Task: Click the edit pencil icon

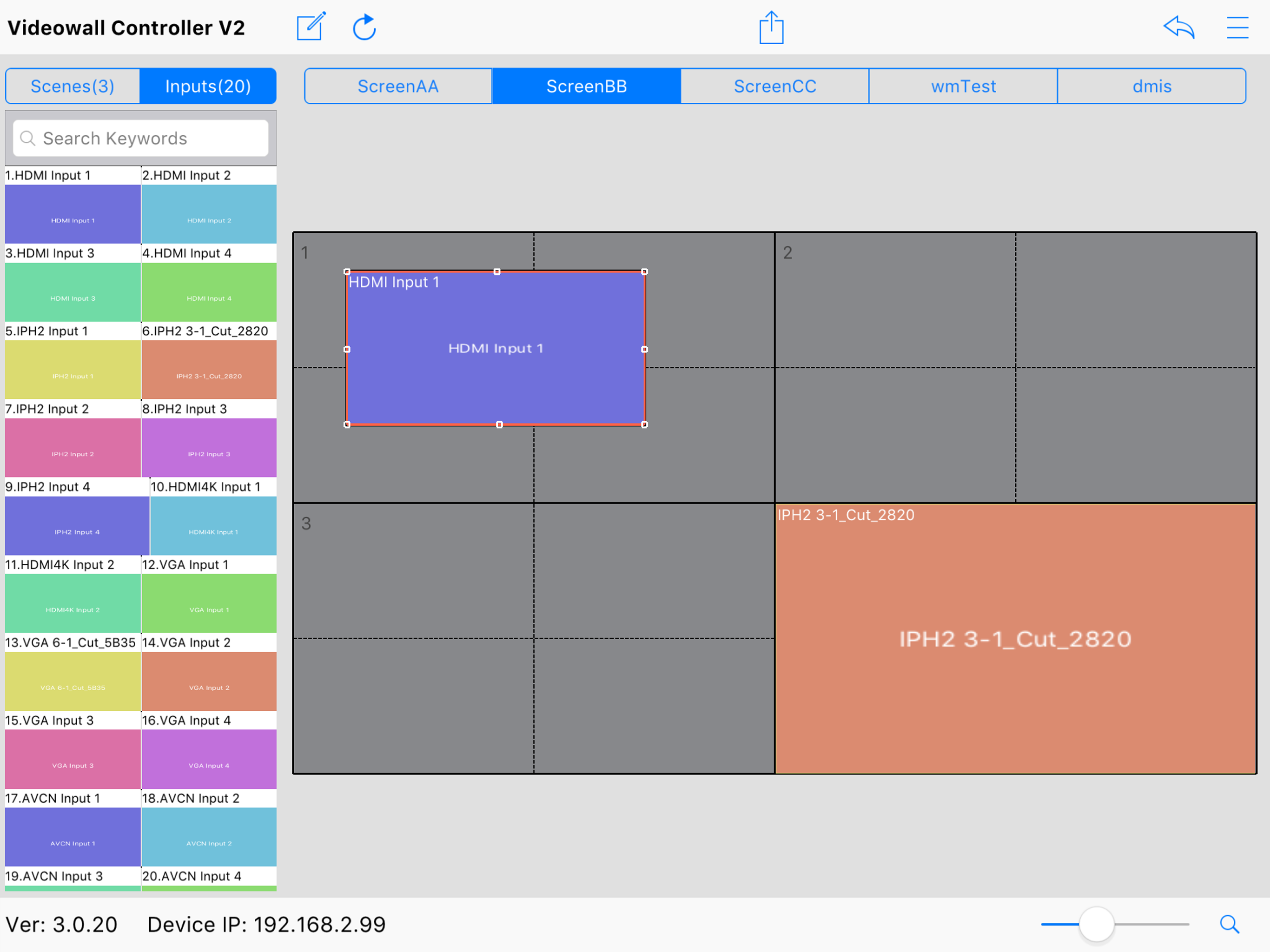Action: [x=311, y=27]
